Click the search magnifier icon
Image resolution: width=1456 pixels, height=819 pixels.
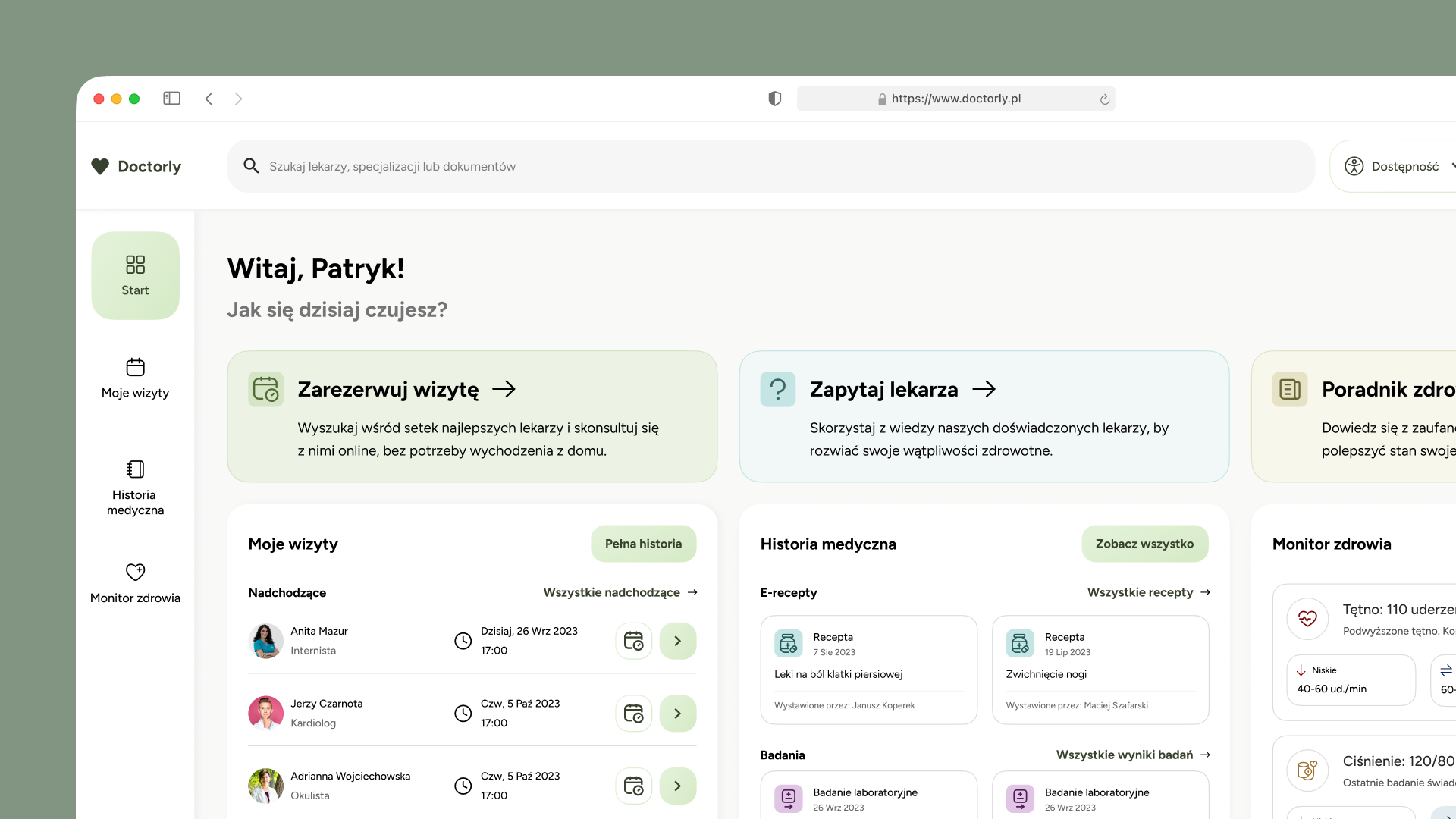coord(251,165)
